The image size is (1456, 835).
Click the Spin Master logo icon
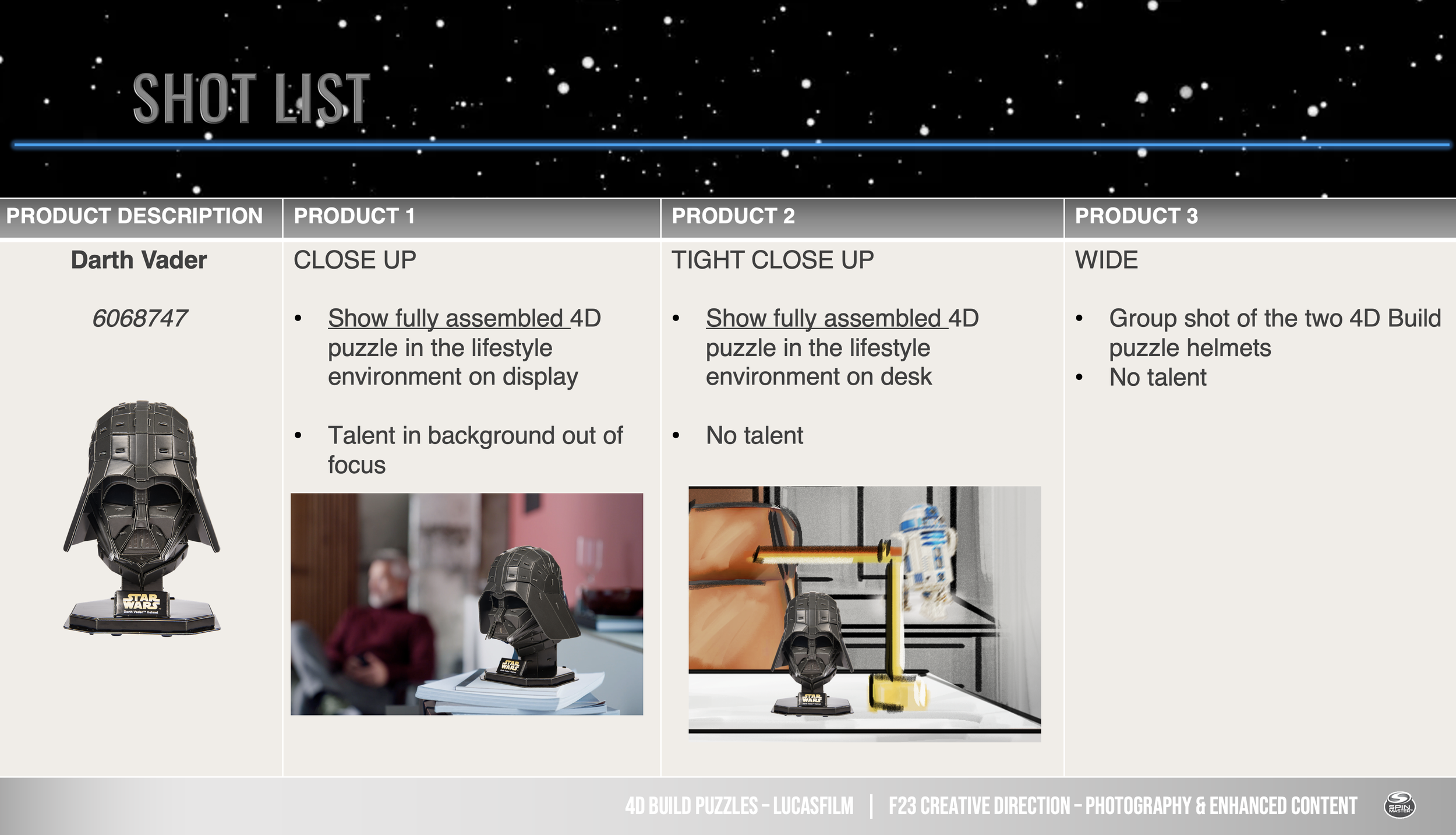point(1400,806)
